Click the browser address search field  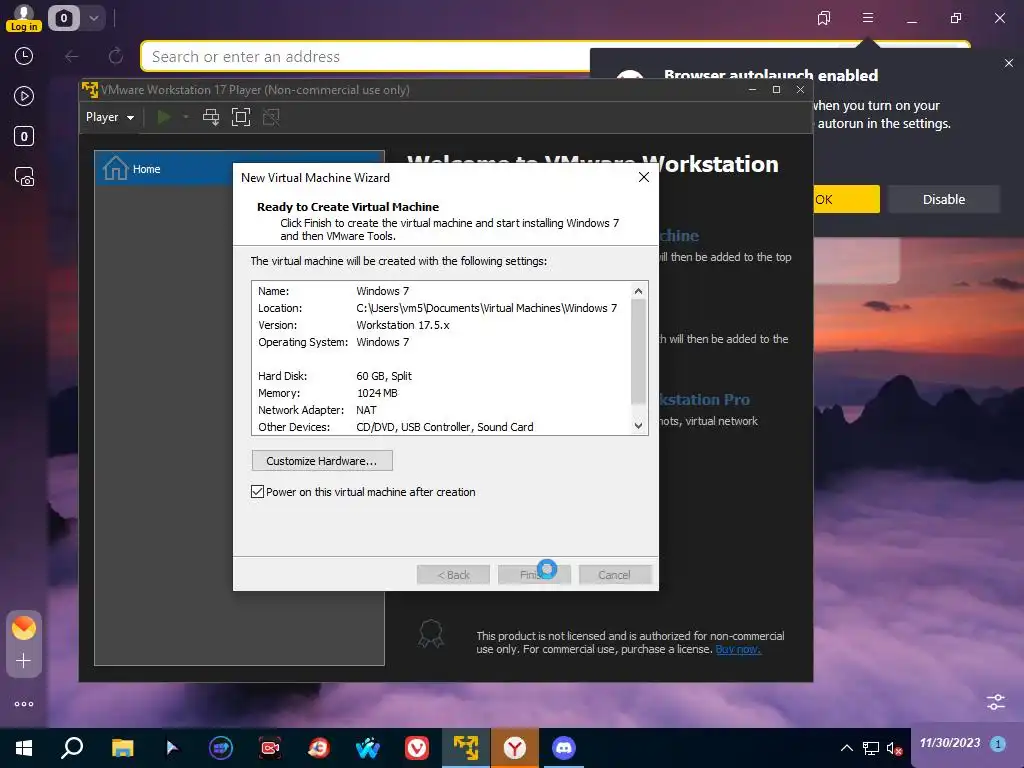click(x=366, y=57)
